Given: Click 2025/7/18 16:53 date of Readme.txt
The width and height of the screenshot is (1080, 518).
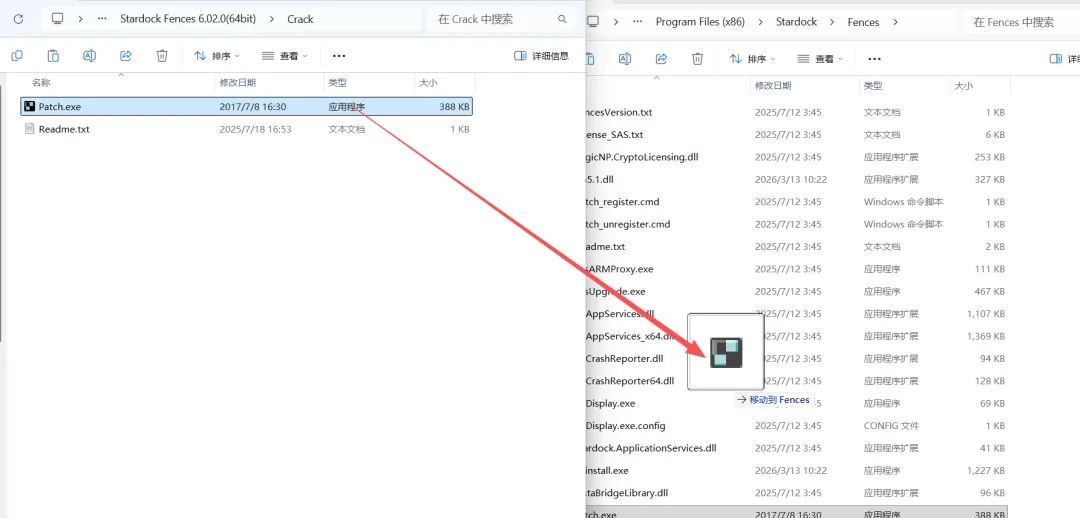Looking at the screenshot, I should pyautogui.click(x=256, y=129).
